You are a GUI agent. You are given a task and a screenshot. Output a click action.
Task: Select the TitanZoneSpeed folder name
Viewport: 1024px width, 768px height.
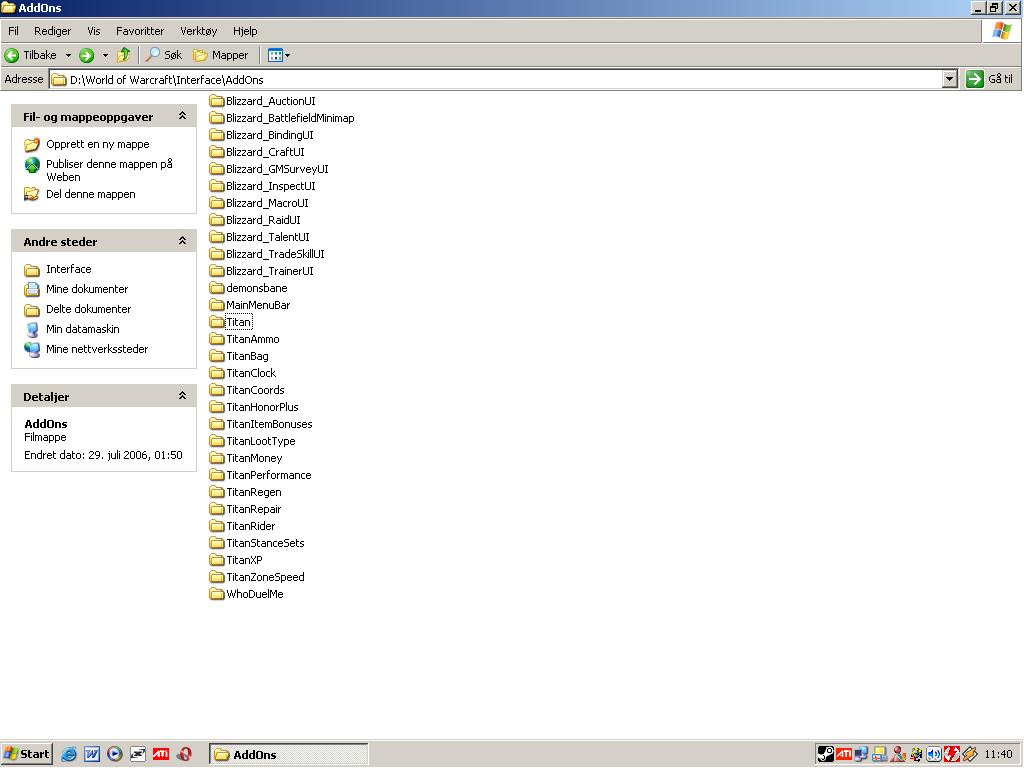click(x=265, y=577)
